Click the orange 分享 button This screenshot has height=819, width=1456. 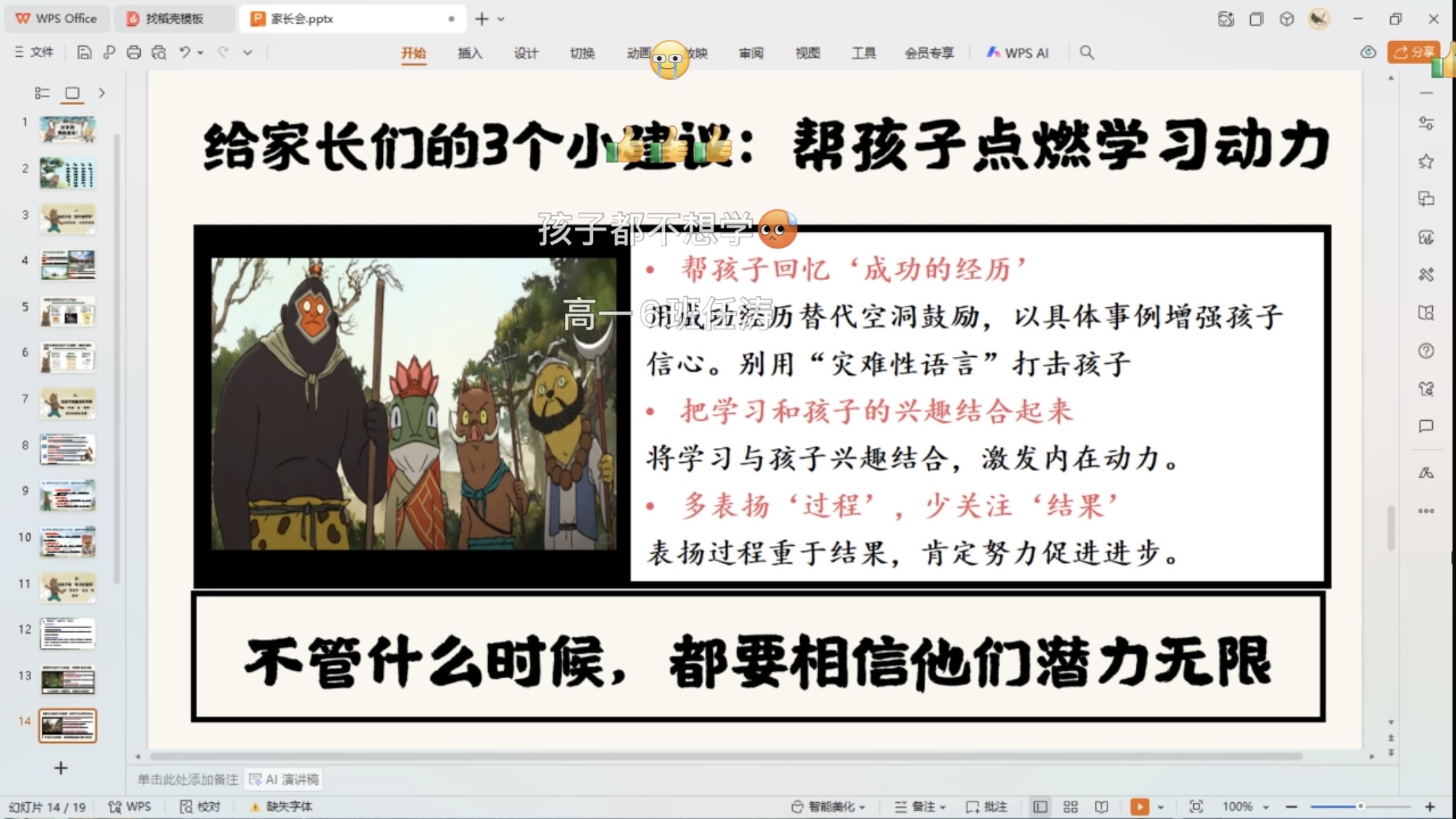pyautogui.click(x=1413, y=52)
